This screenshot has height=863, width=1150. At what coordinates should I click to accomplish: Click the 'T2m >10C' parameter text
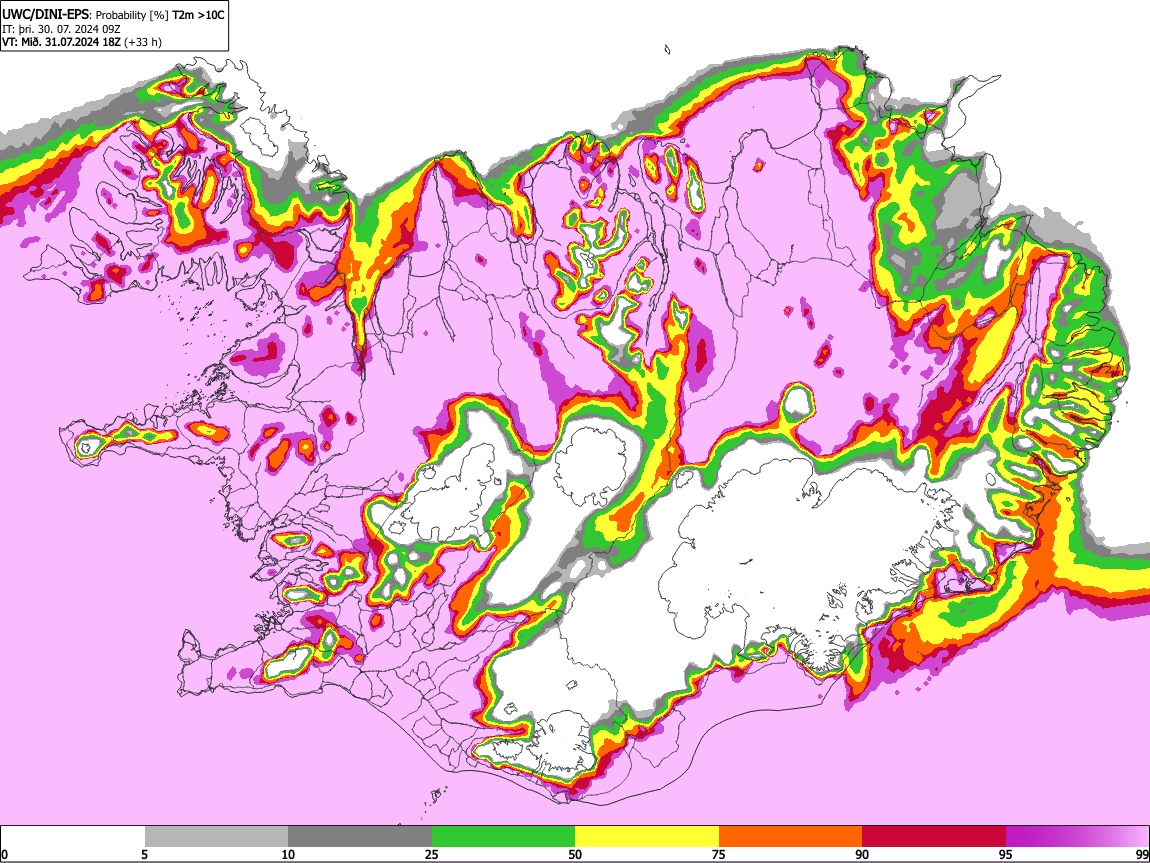click(x=198, y=15)
